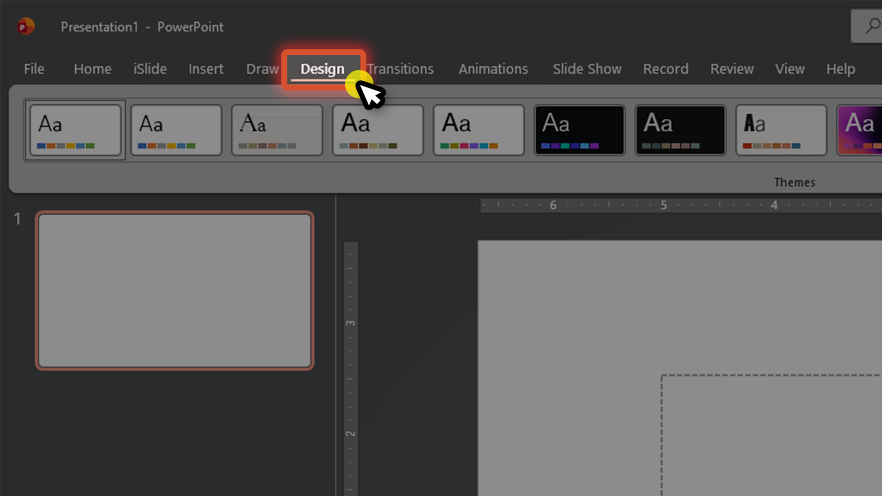The image size is (882, 496).
Task: Click the Presentation1 - PowerPoint title text
Action: pyautogui.click(x=142, y=27)
